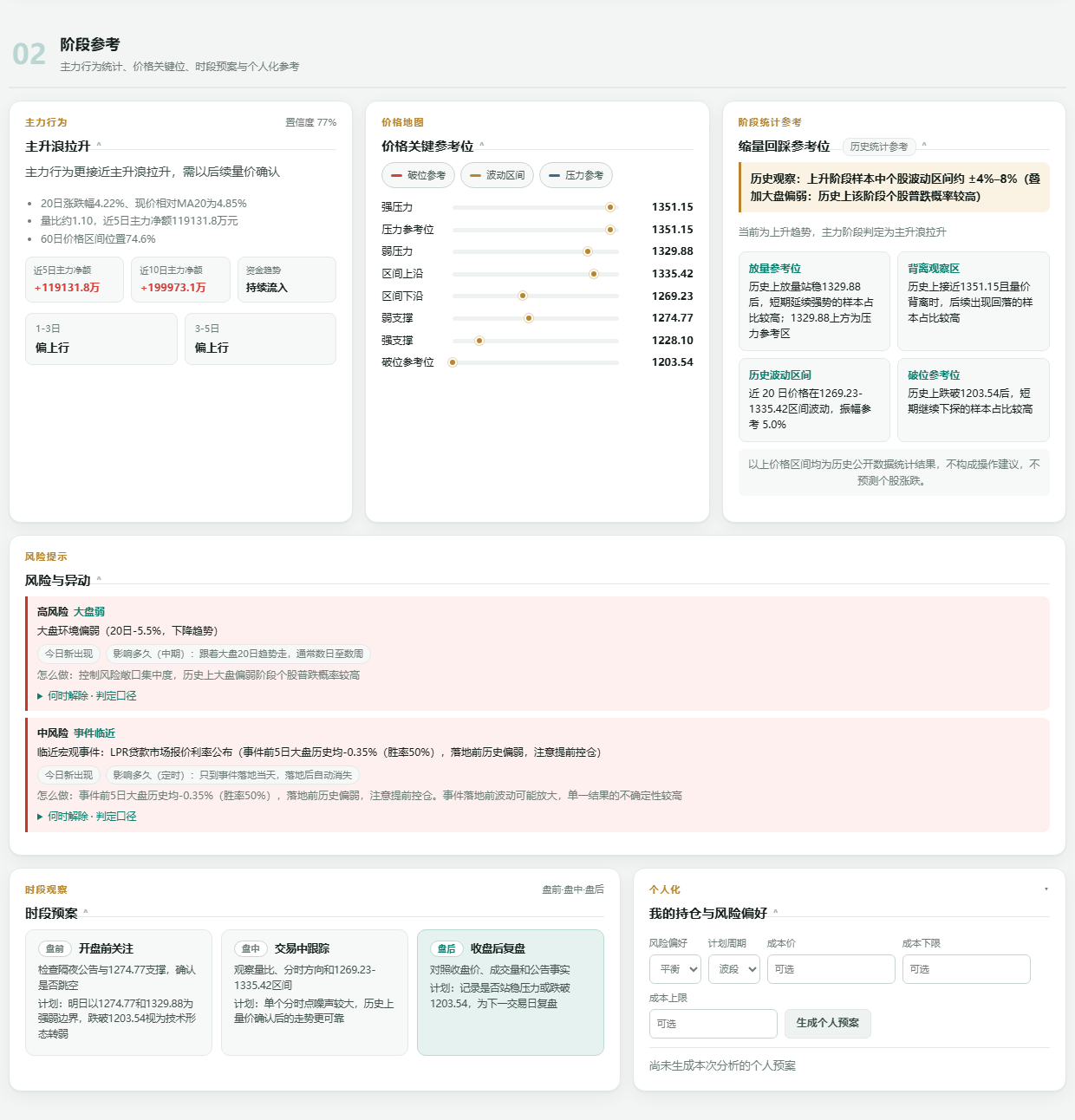Focus the 成本上限 input field
This screenshot has height=1120, width=1075.
pyautogui.click(x=713, y=1024)
